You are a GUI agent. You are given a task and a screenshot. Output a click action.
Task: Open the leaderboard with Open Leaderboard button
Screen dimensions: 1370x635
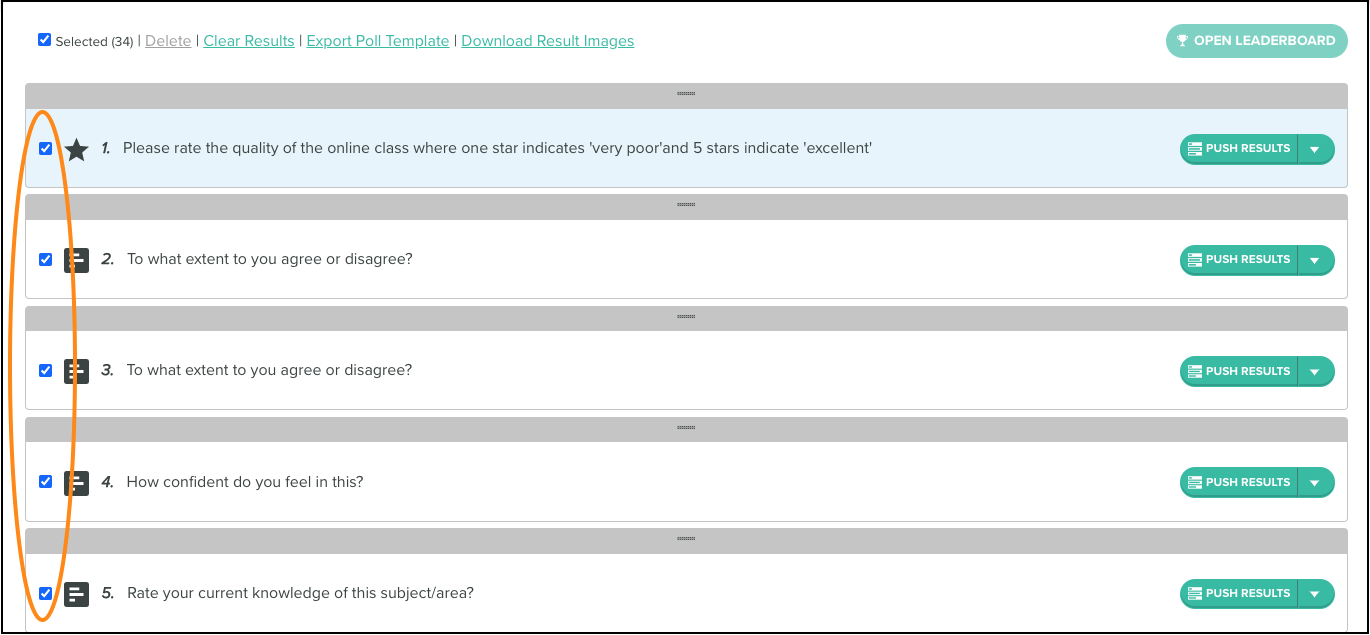point(1256,41)
